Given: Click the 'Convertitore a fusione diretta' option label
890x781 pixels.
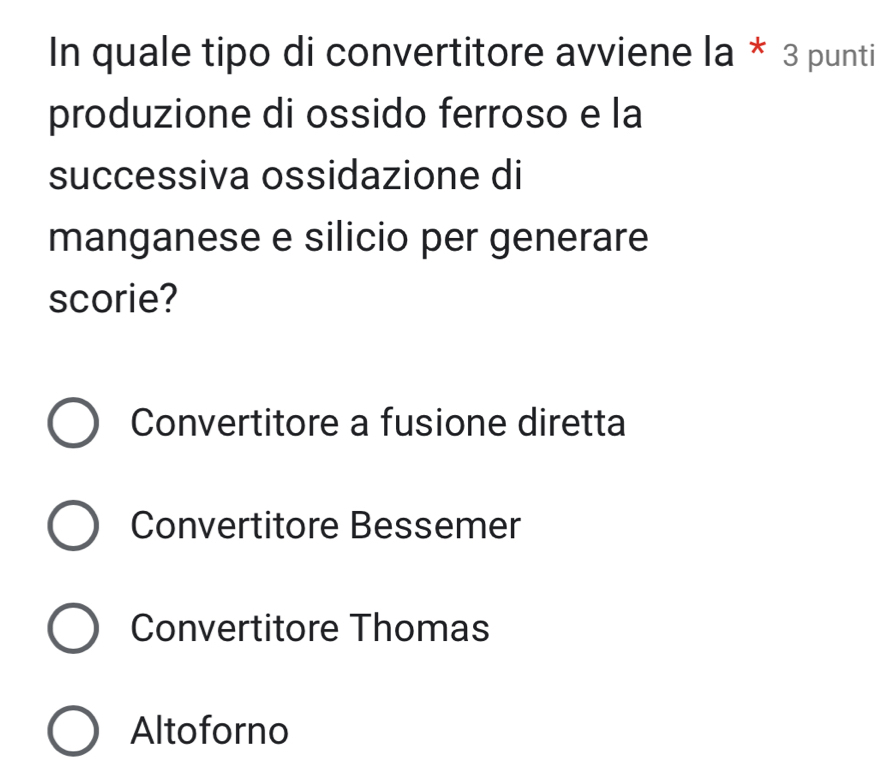Looking at the screenshot, I should [x=378, y=424].
